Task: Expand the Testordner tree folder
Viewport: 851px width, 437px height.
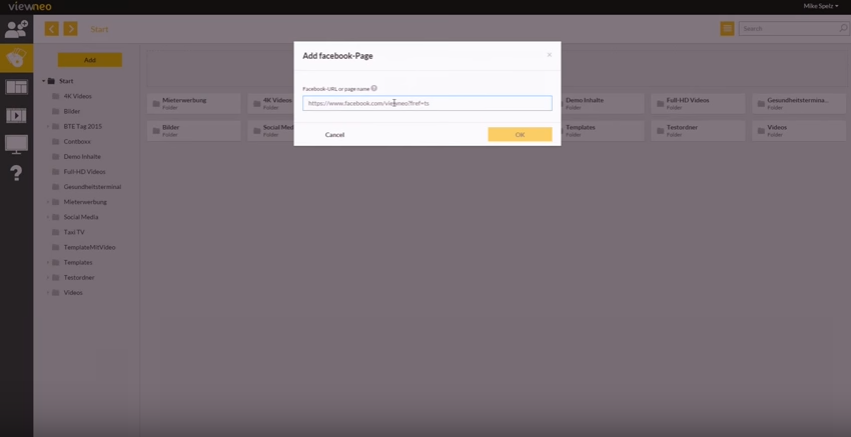Action: [47, 277]
